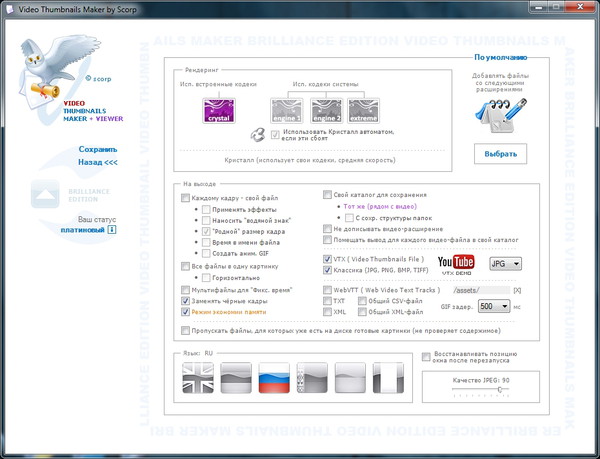Select the engine 1 system codec
The height and width of the screenshot is (459, 600).
pyautogui.click(x=286, y=111)
